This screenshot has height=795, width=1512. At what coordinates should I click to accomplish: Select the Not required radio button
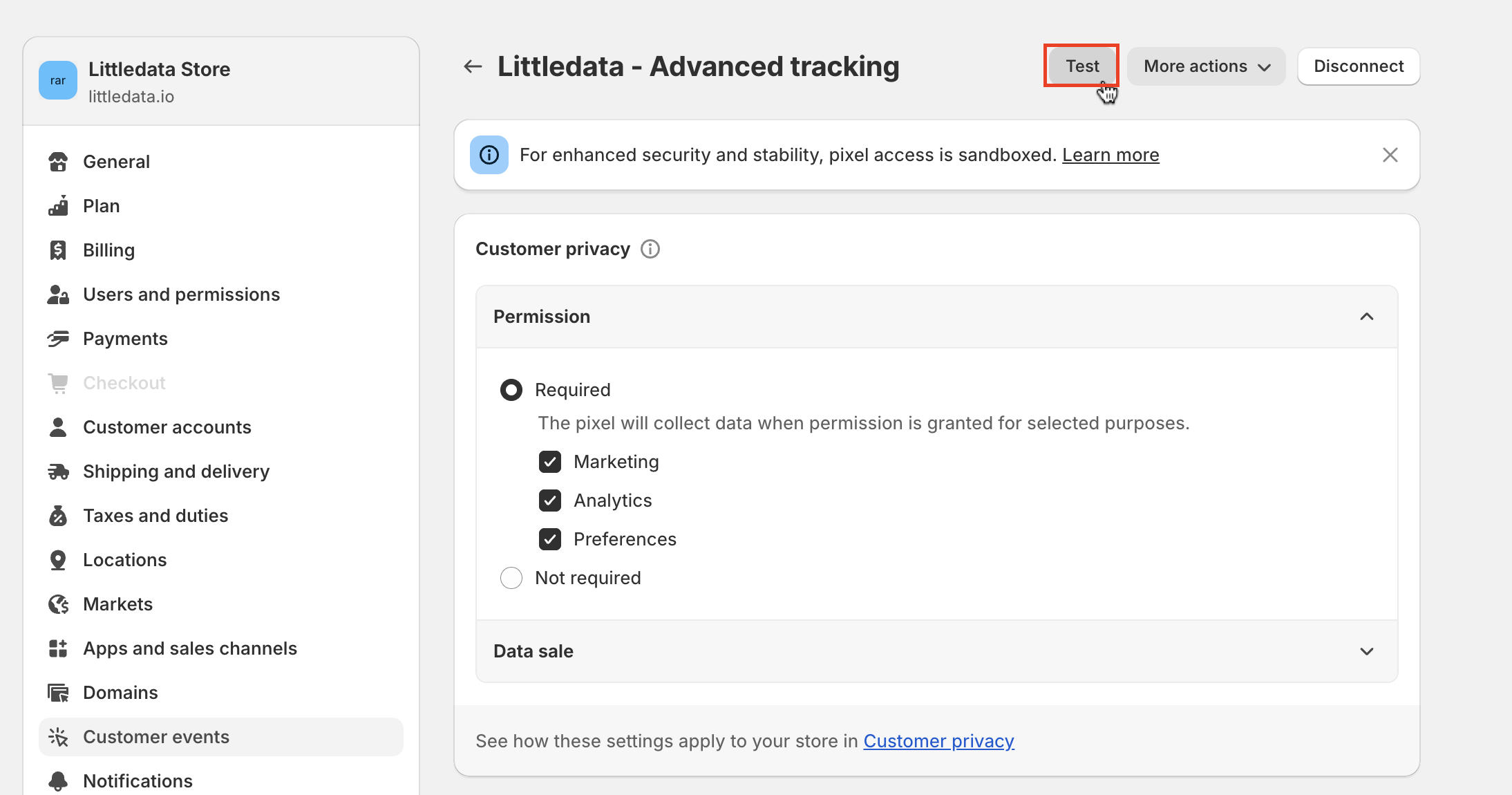click(x=511, y=578)
